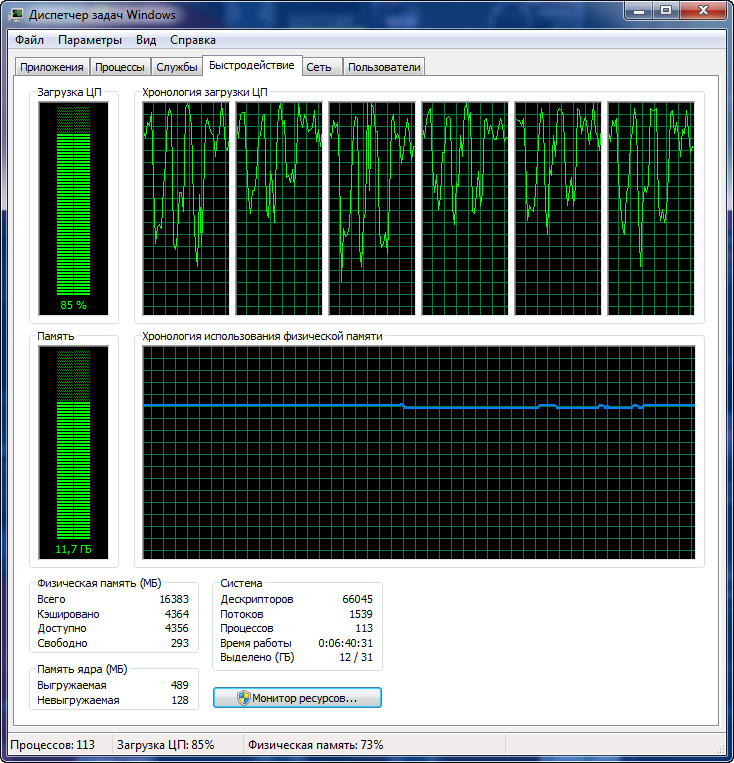
Task: Click the Загрузка ЦП group label
Action: (x=69, y=92)
